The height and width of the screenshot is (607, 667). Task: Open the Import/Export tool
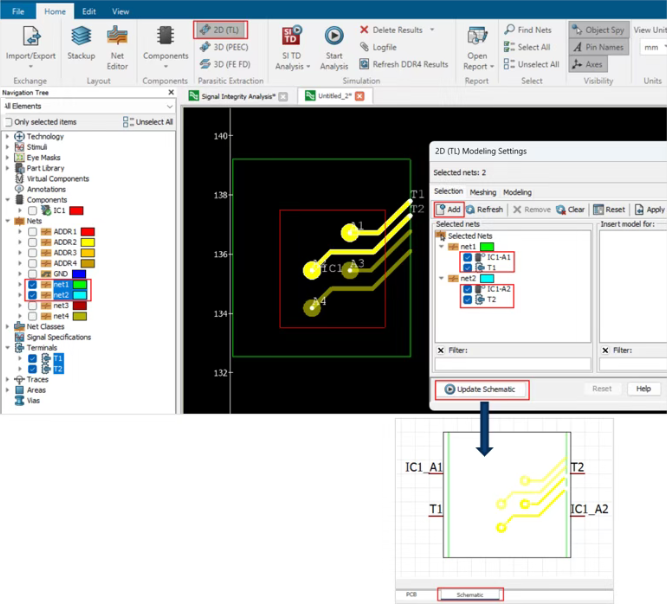31,46
